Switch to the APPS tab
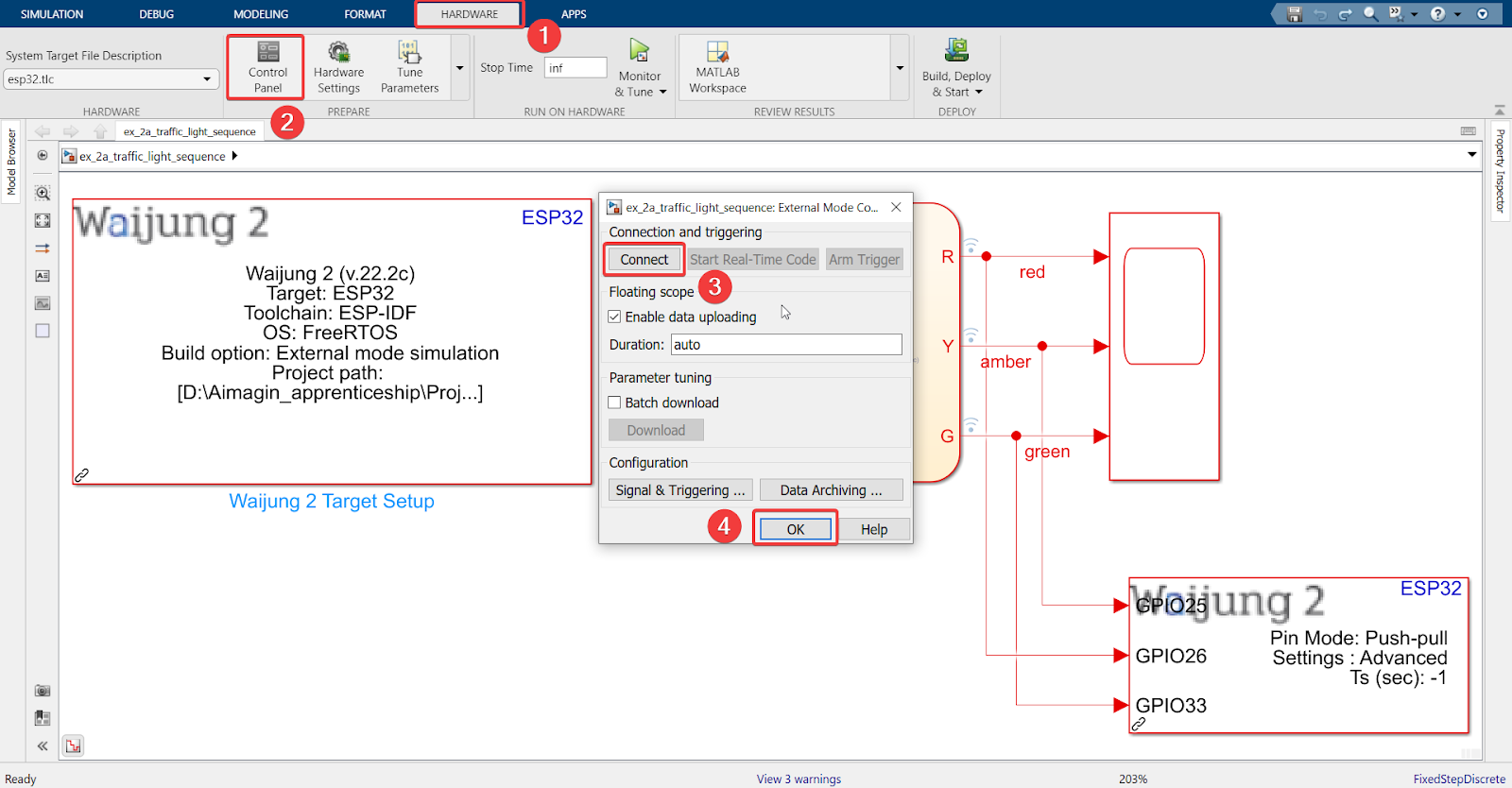Viewport: 1512px width, 788px height. 574,14
